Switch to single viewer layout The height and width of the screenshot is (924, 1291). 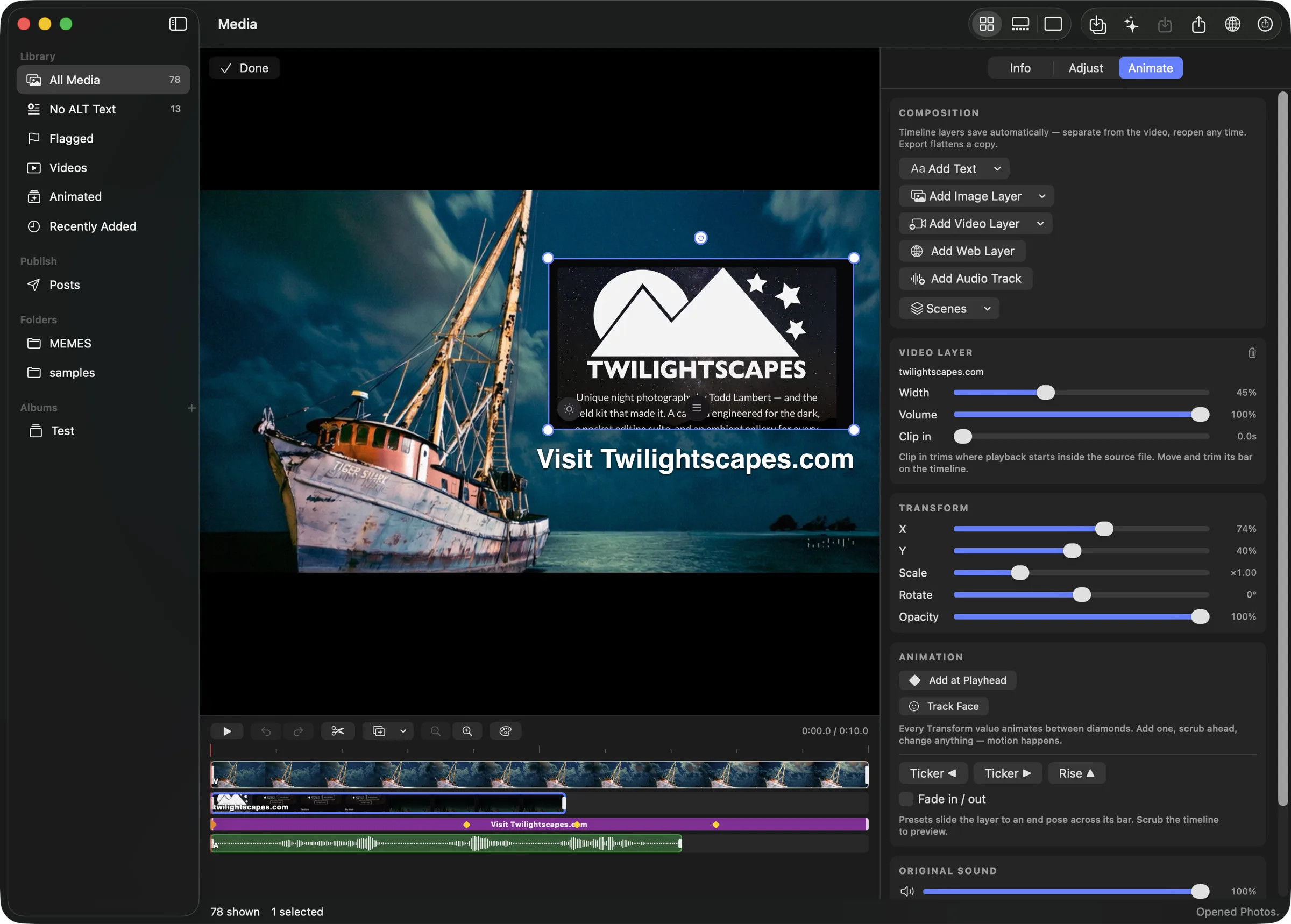point(1053,24)
